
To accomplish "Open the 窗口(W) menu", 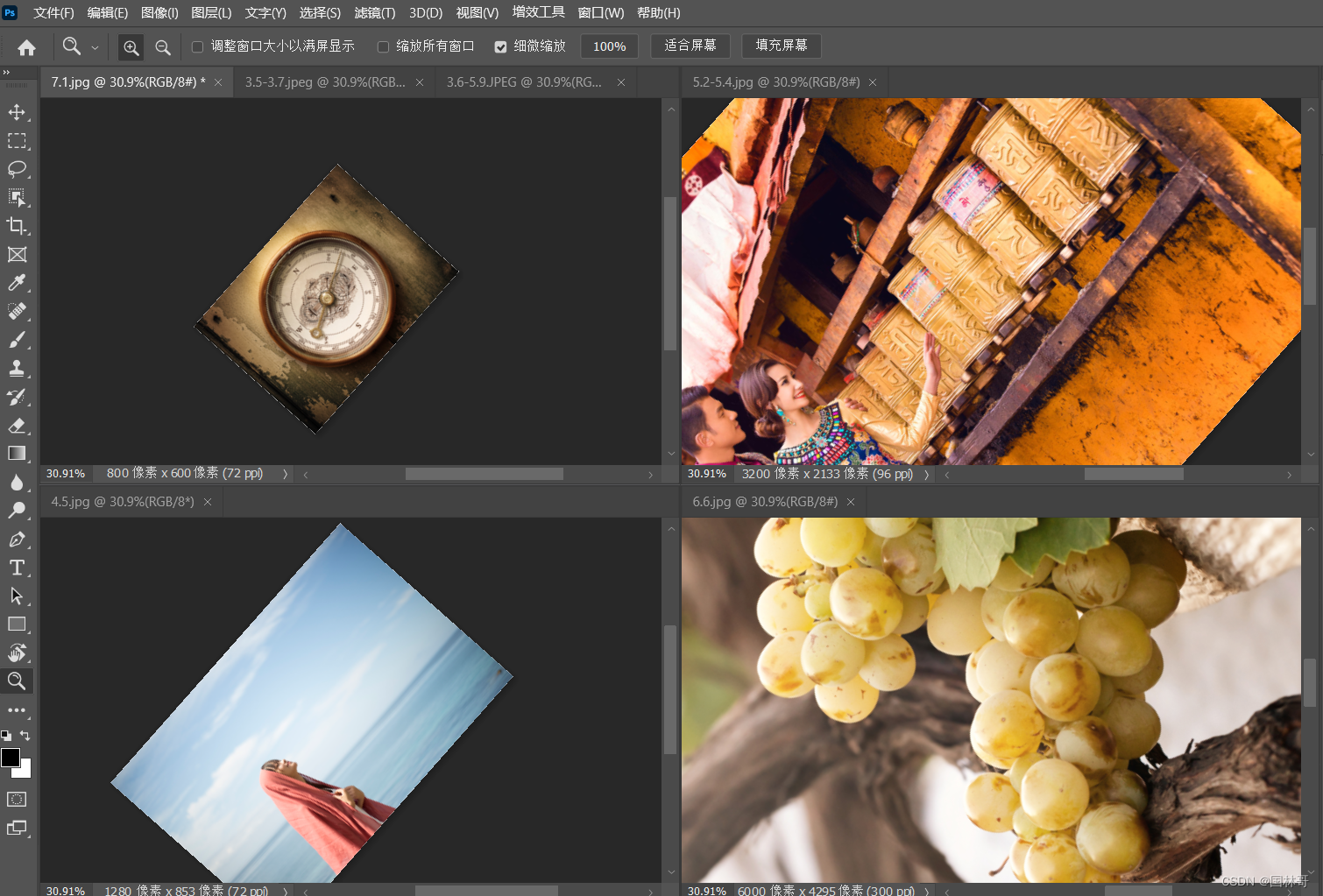I will click(x=601, y=12).
